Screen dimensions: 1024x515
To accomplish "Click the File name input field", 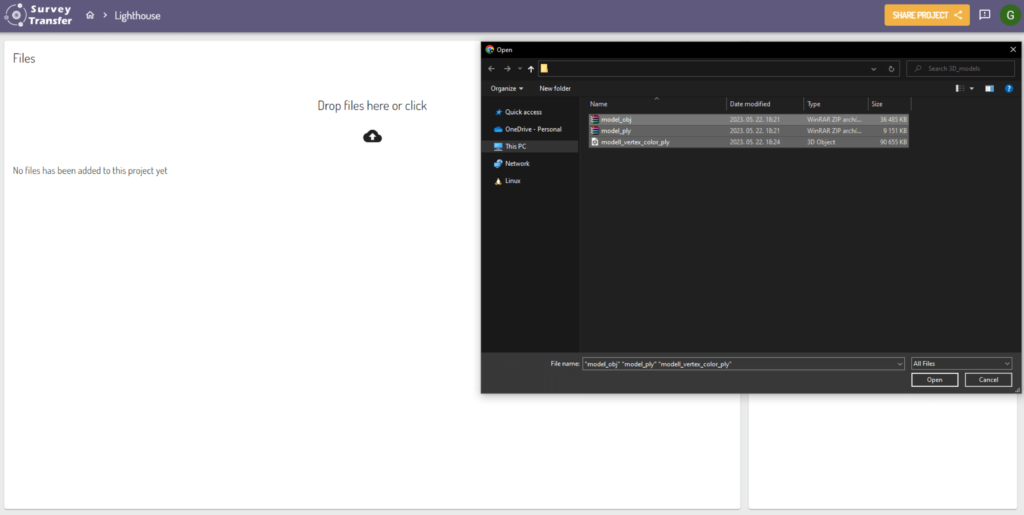I will pos(740,364).
